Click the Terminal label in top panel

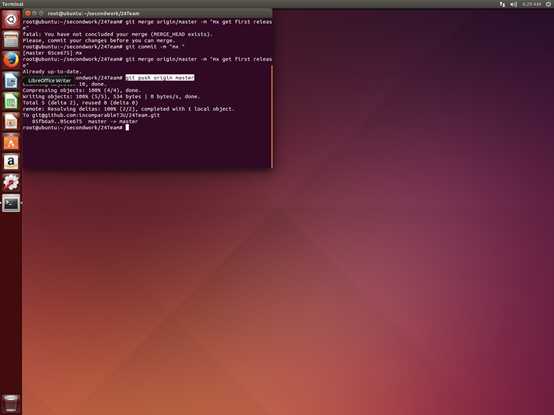(12, 4)
